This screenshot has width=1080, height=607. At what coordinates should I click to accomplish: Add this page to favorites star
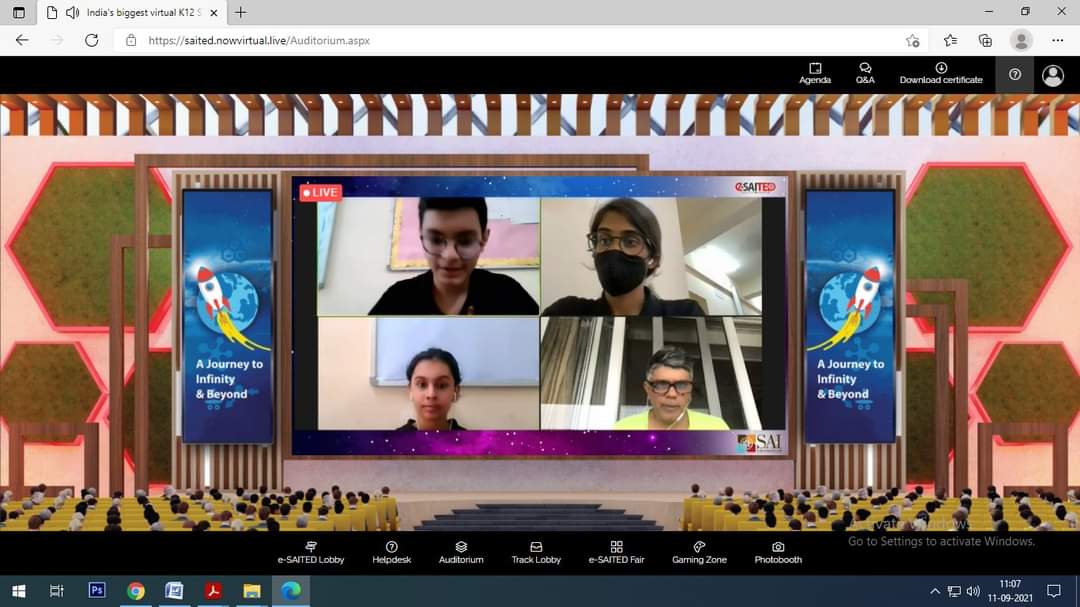coord(913,41)
